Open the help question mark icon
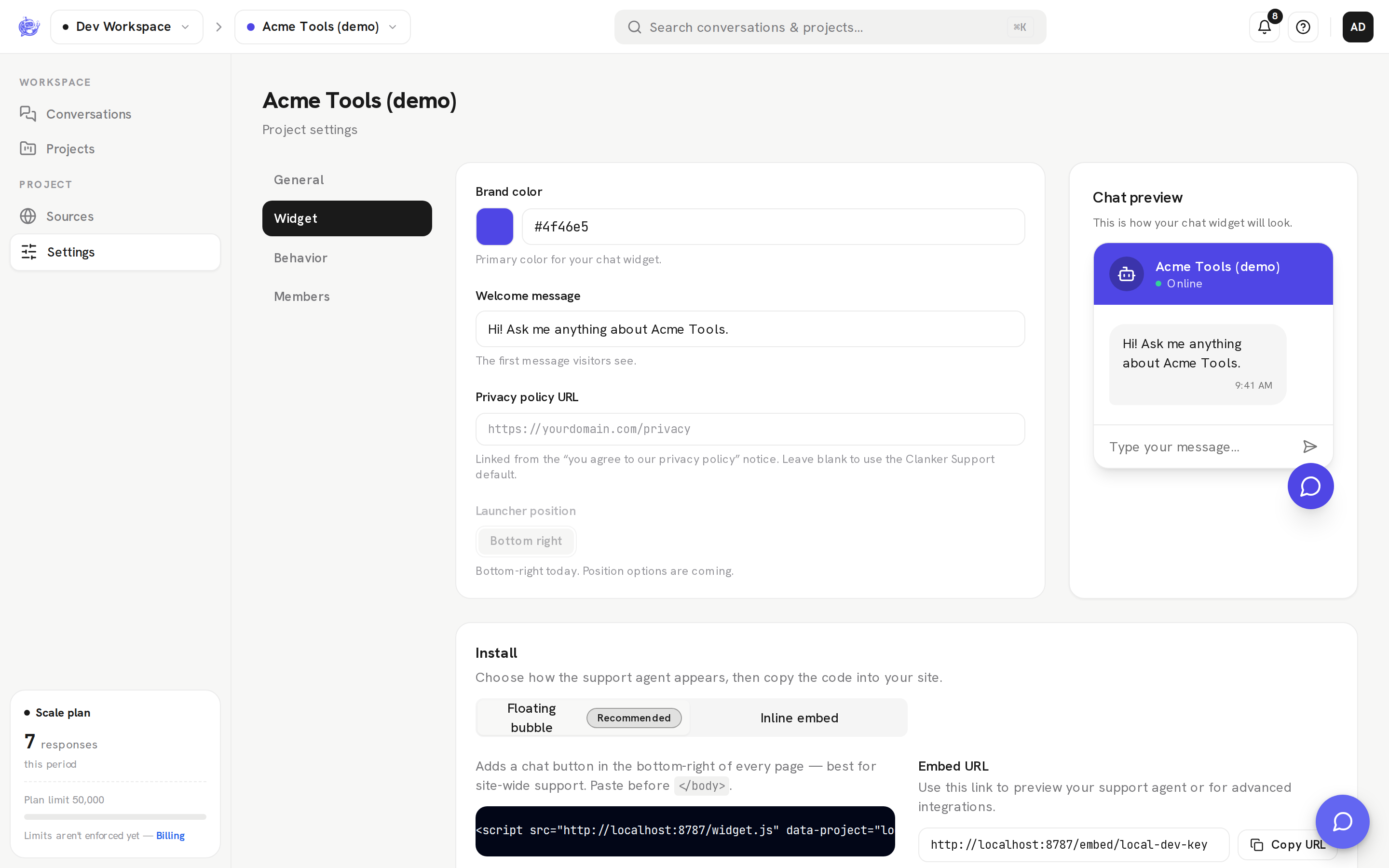The image size is (1389, 868). [1303, 27]
